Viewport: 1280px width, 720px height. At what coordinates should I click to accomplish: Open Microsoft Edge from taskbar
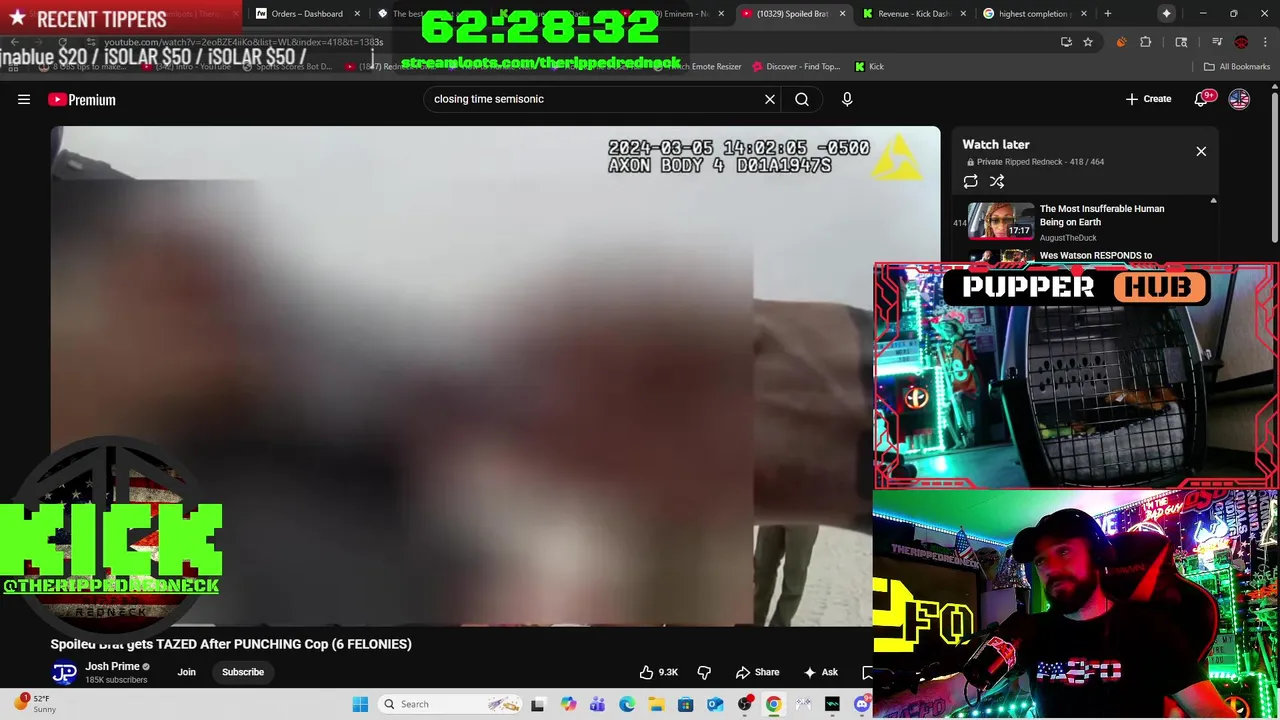[x=627, y=704]
